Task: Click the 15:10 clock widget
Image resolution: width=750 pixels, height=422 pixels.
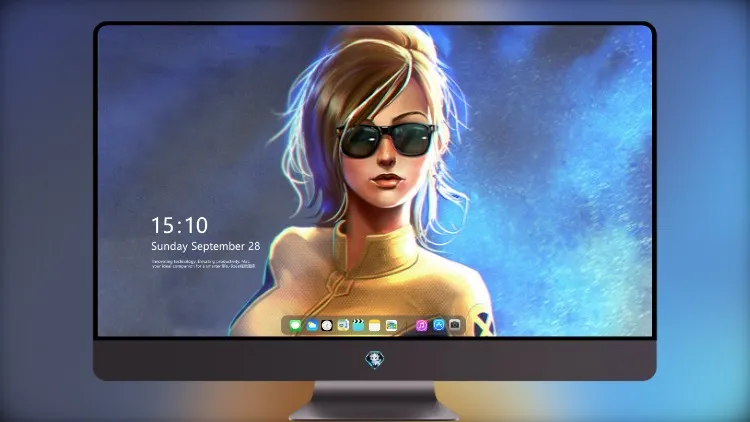Action: point(180,225)
